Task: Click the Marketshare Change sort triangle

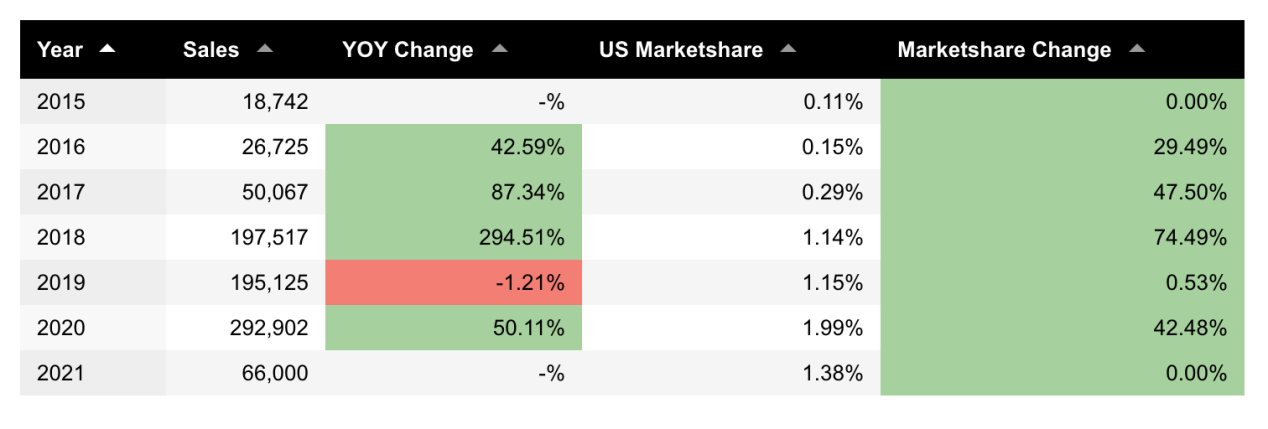Action: 1136,48
